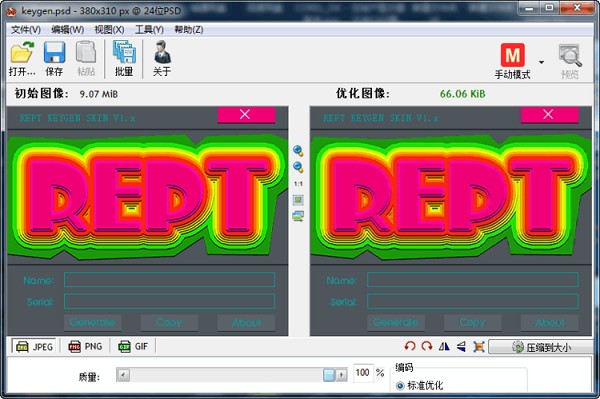Screen dimensions: 600x399
Task: Select the JPEG format tab
Action: pyautogui.click(x=34, y=347)
